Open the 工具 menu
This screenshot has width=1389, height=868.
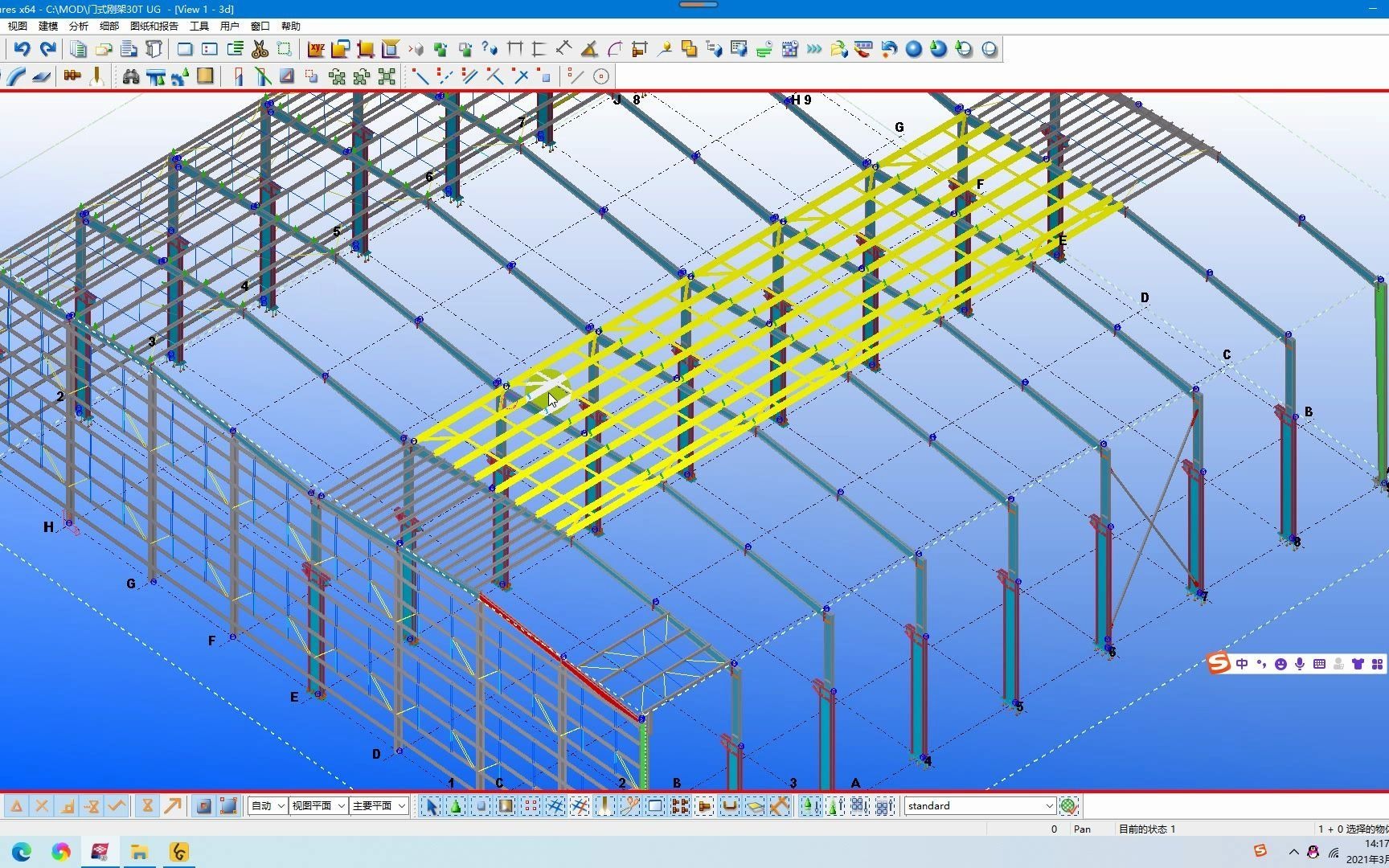click(199, 26)
